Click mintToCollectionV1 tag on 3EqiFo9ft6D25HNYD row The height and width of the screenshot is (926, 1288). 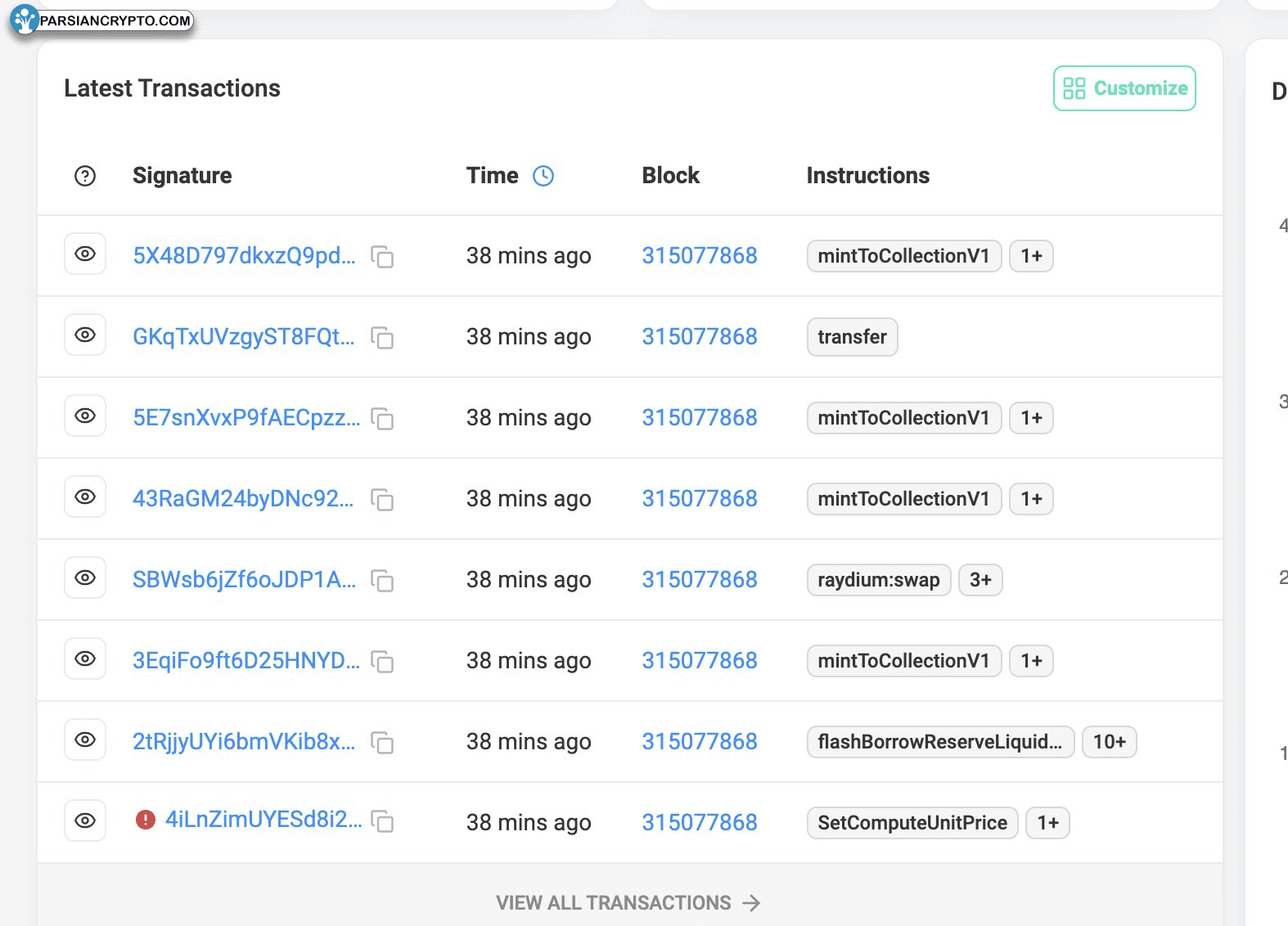tap(904, 661)
